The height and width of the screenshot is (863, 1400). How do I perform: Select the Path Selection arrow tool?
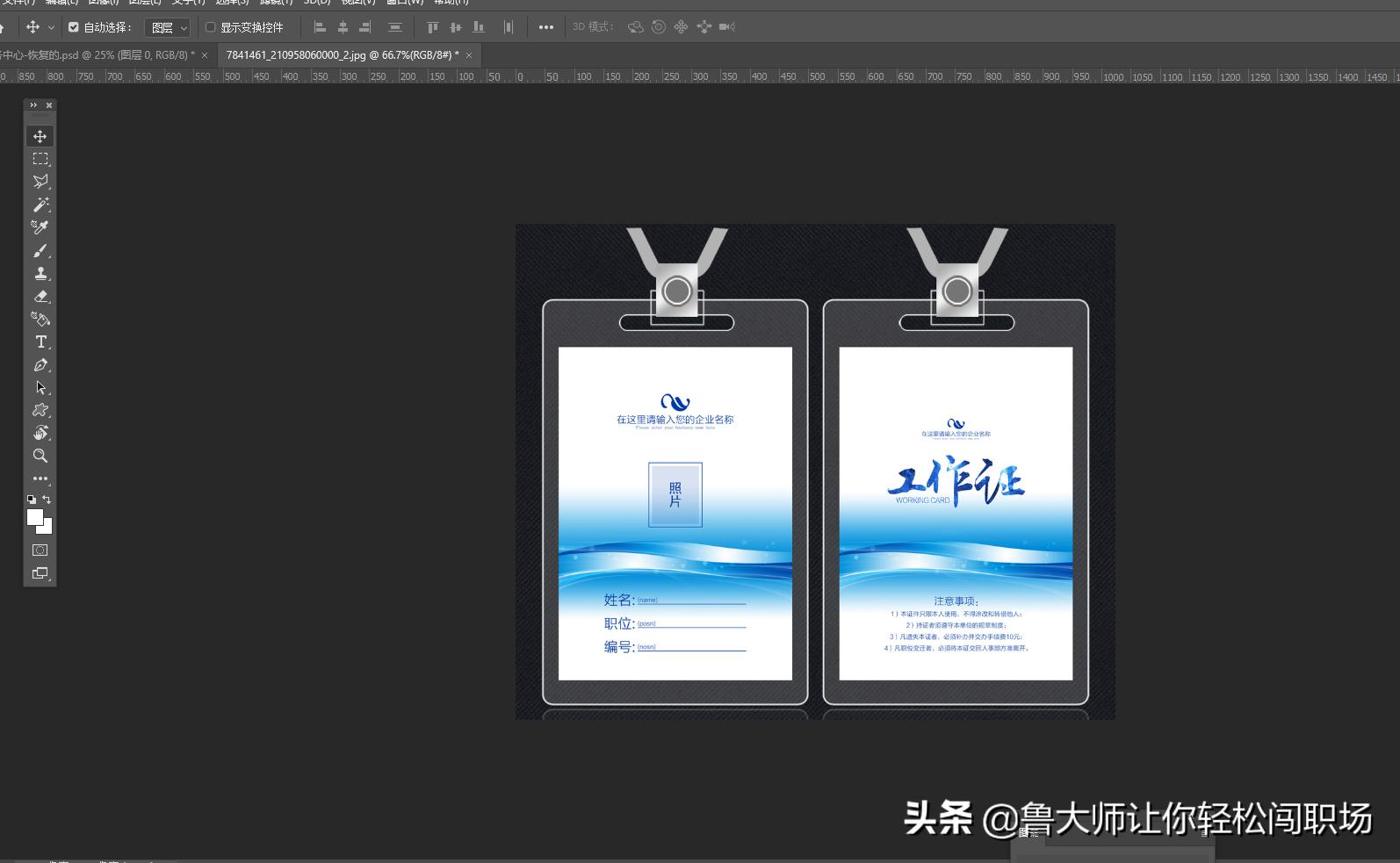[x=40, y=388]
